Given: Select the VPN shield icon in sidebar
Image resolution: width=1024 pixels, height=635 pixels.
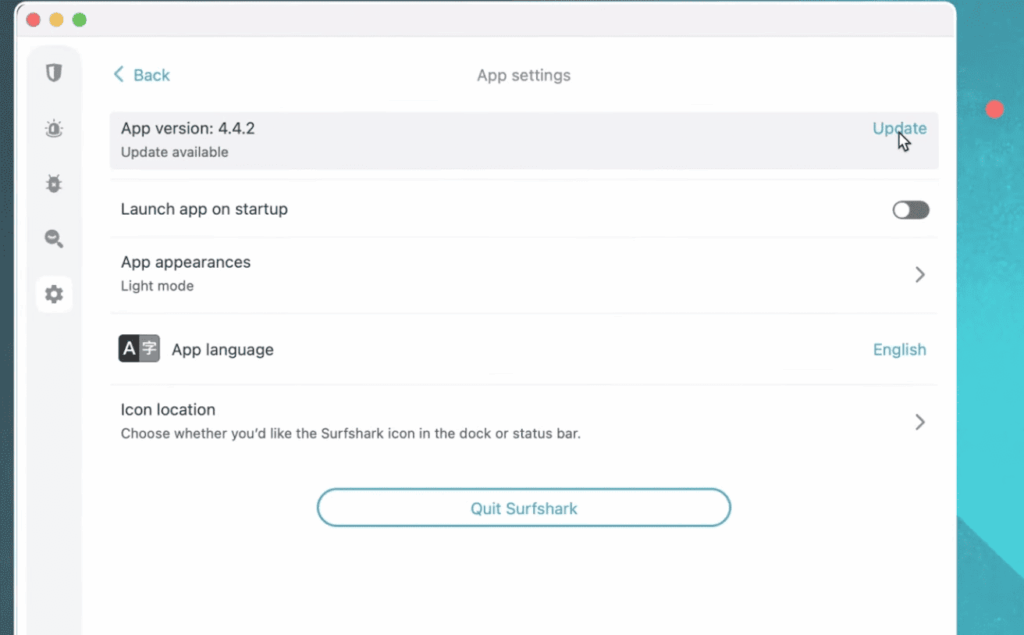Looking at the screenshot, I should click(x=54, y=72).
